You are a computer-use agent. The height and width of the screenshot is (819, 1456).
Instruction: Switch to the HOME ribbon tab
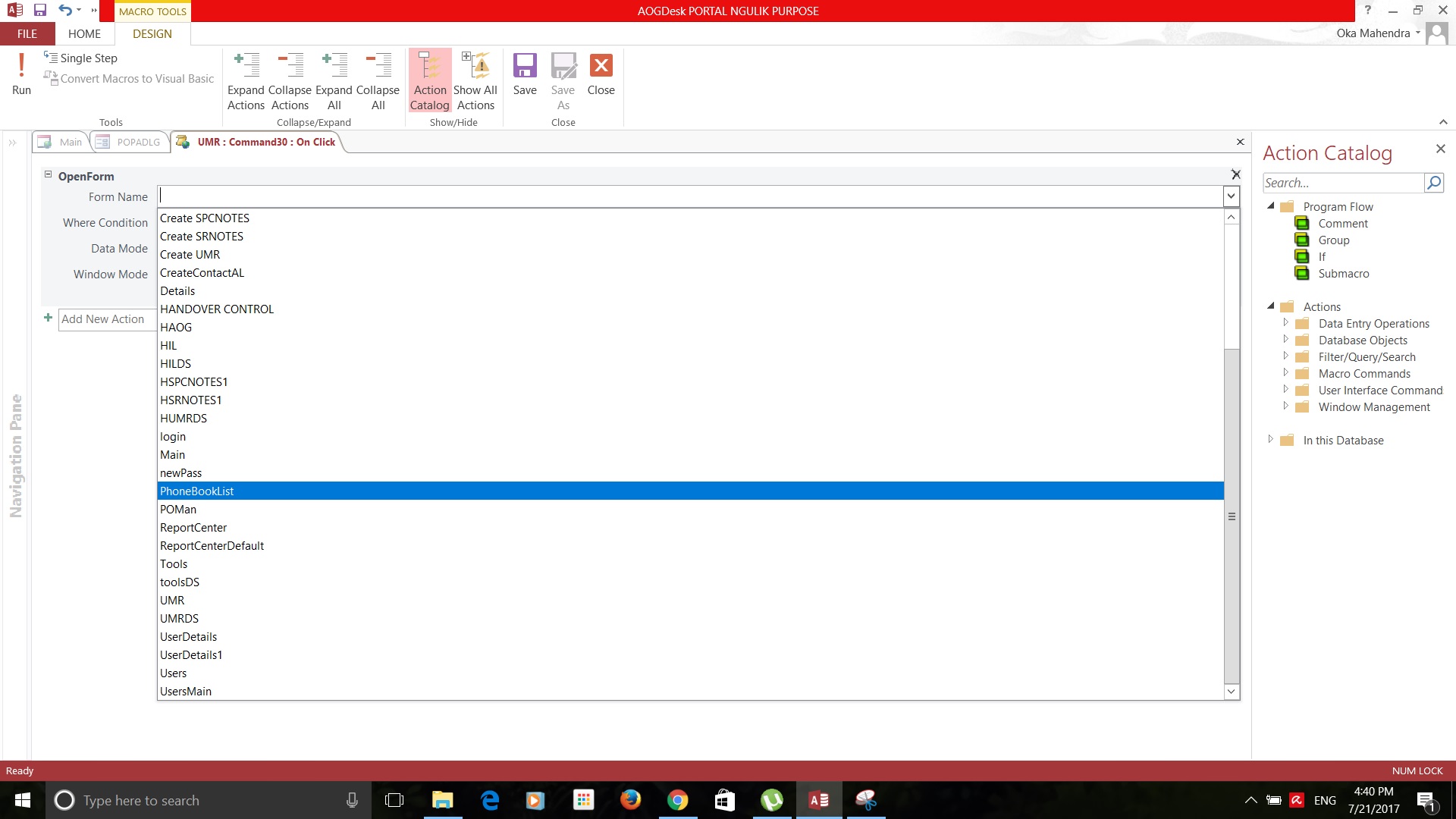click(x=84, y=33)
